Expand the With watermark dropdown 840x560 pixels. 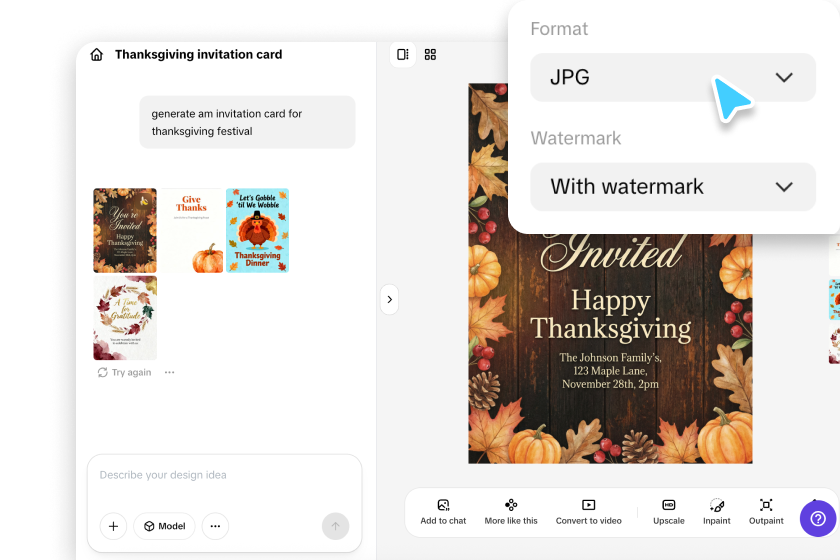tap(673, 187)
